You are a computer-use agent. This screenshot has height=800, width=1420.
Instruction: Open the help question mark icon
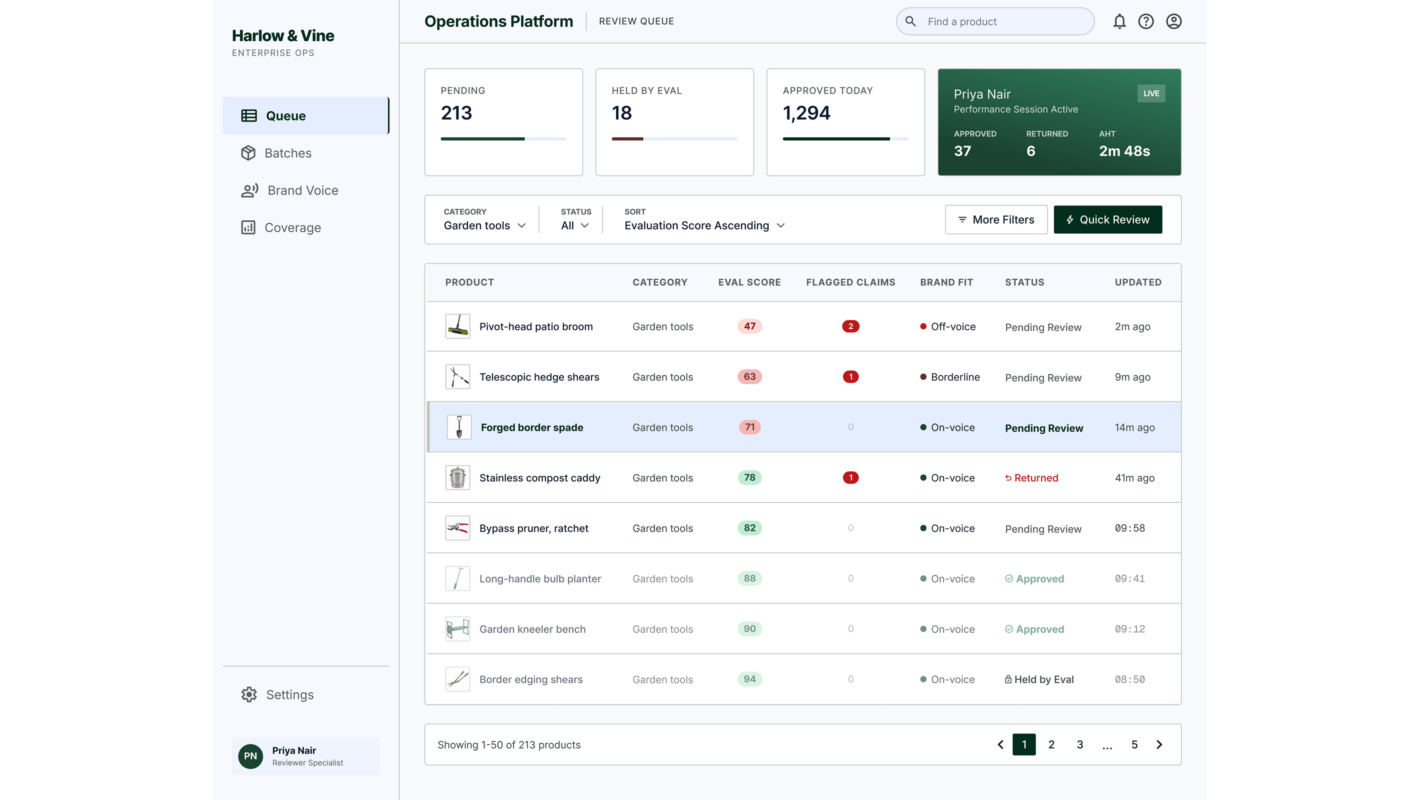point(1146,21)
